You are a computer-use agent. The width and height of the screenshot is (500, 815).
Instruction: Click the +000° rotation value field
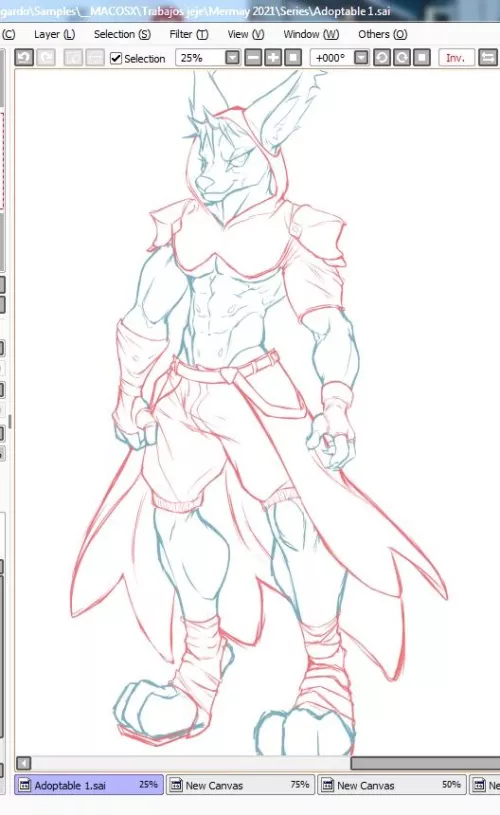(332, 57)
